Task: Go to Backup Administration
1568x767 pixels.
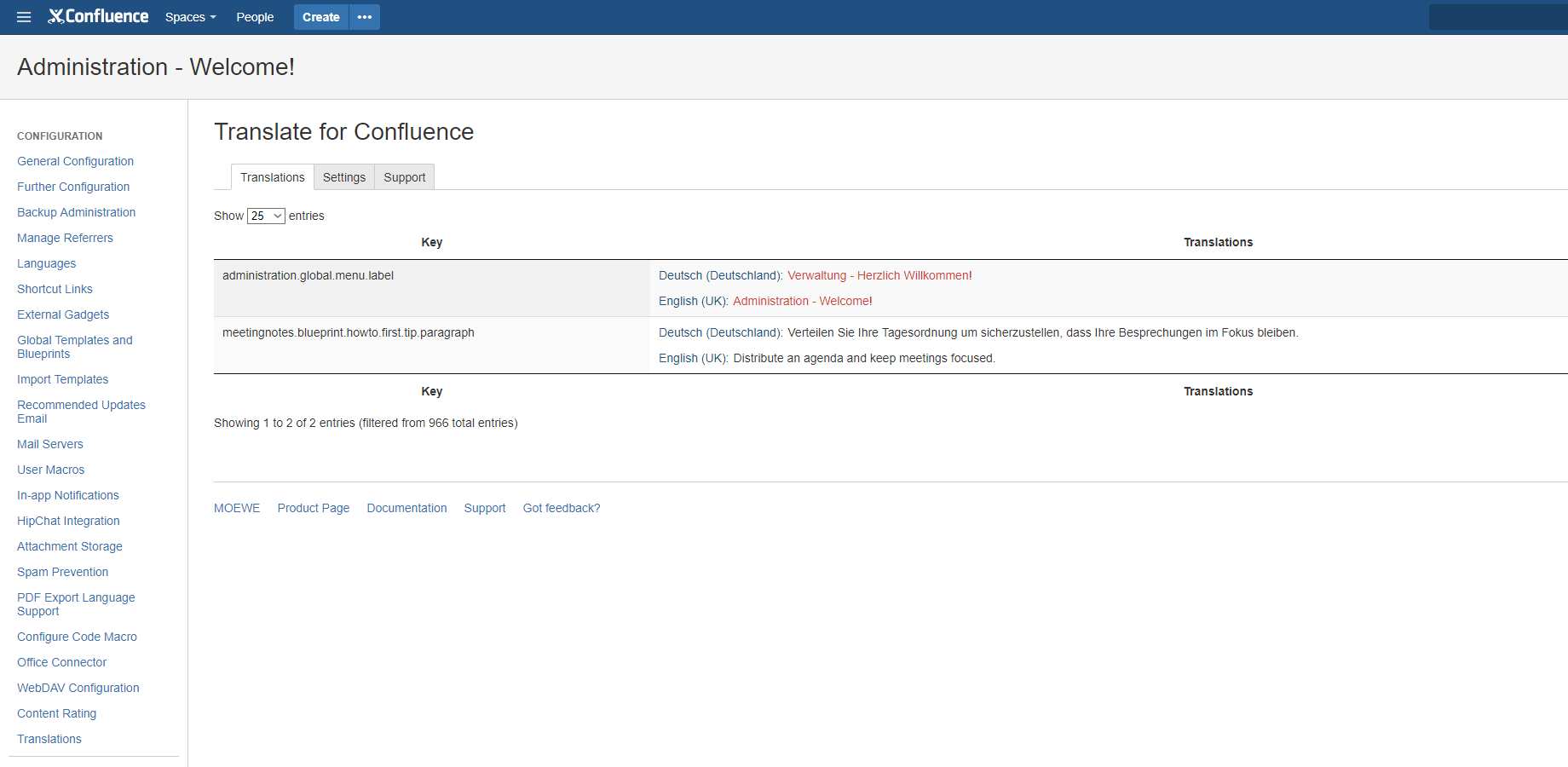Action: [76, 212]
